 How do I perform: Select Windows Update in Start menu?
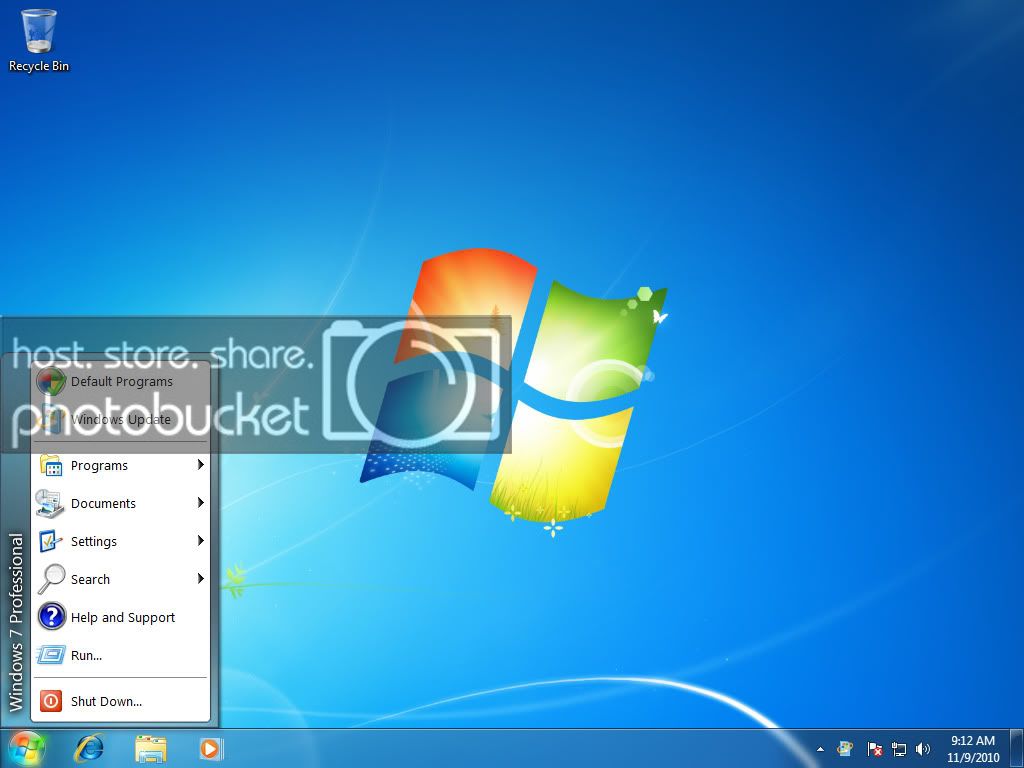click(x=120, y=419)
